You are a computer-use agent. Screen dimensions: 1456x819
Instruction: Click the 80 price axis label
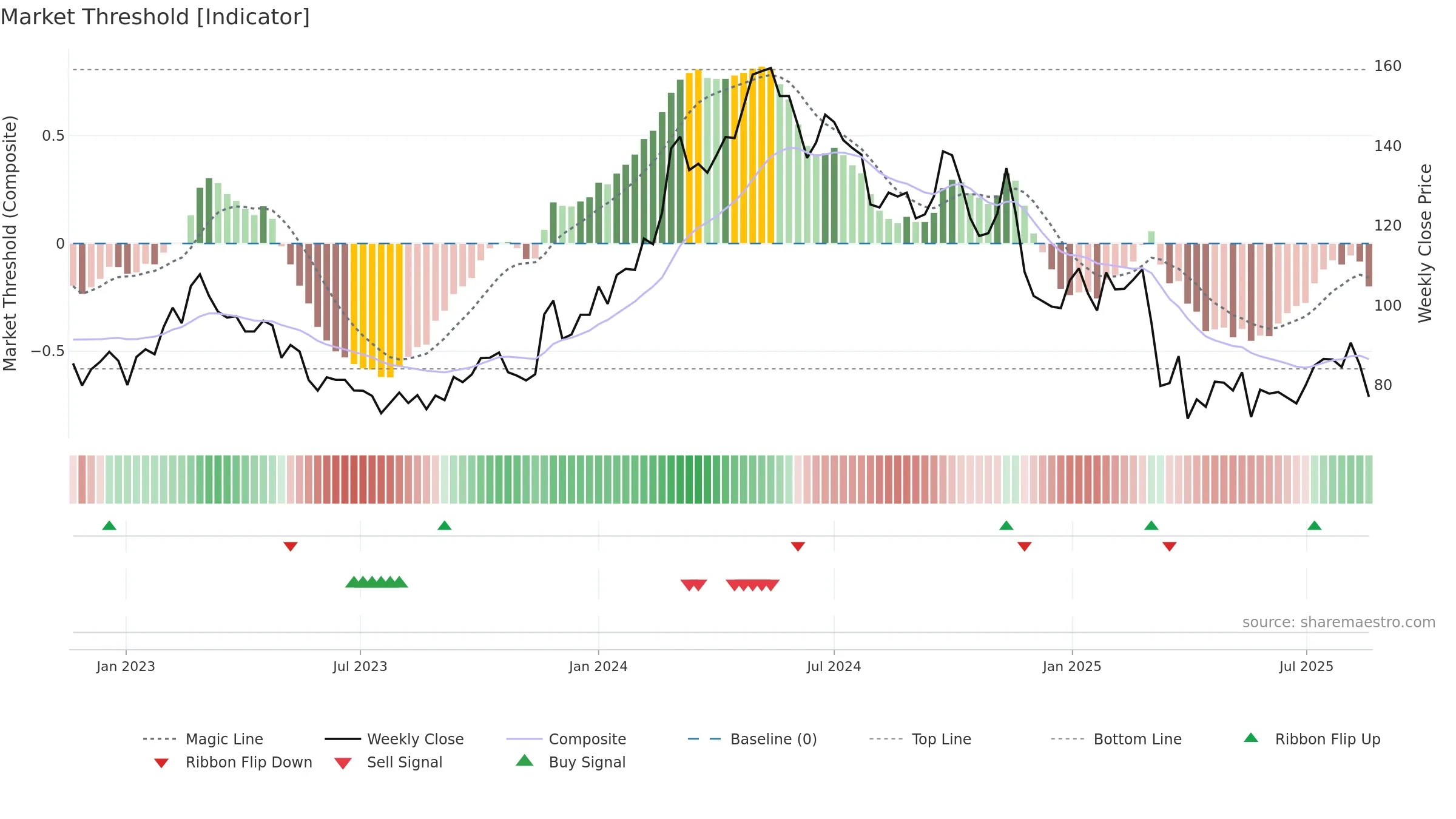tap(1383, 385)
